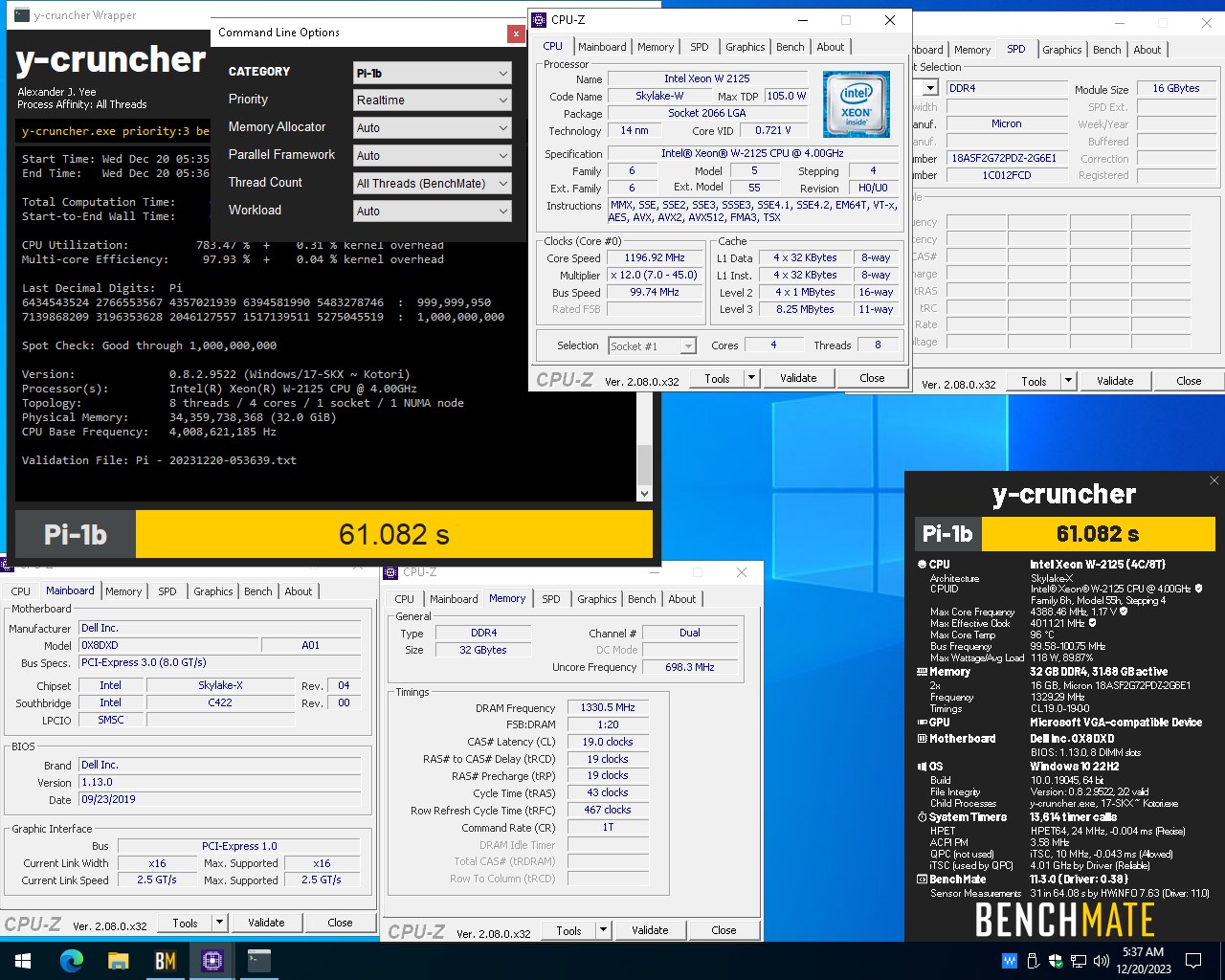Click the 61.082 s result in y-cruncher Wrapper

394,535
